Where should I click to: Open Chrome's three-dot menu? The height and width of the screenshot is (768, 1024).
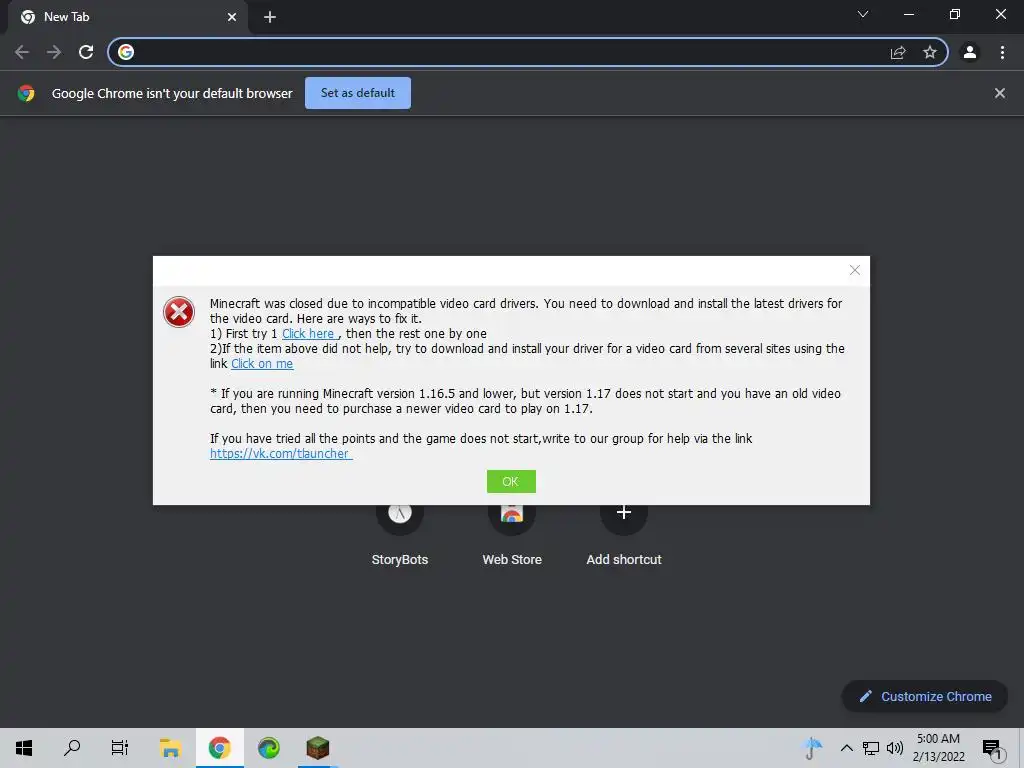tap(1002, 52)
